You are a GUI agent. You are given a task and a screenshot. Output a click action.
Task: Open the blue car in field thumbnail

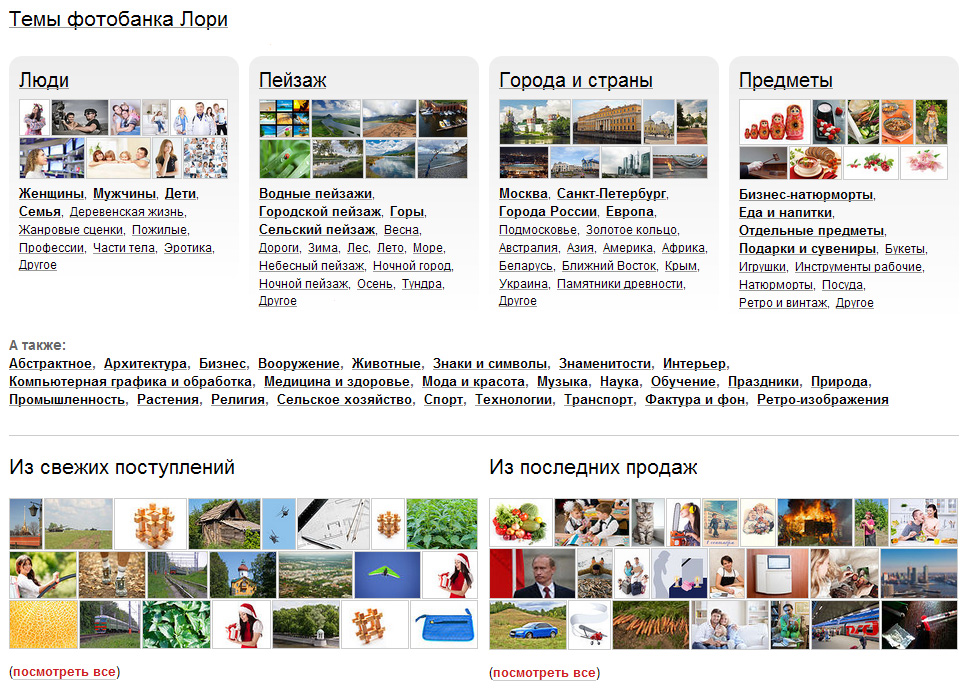pyautogui.click(x=527, y=625)
